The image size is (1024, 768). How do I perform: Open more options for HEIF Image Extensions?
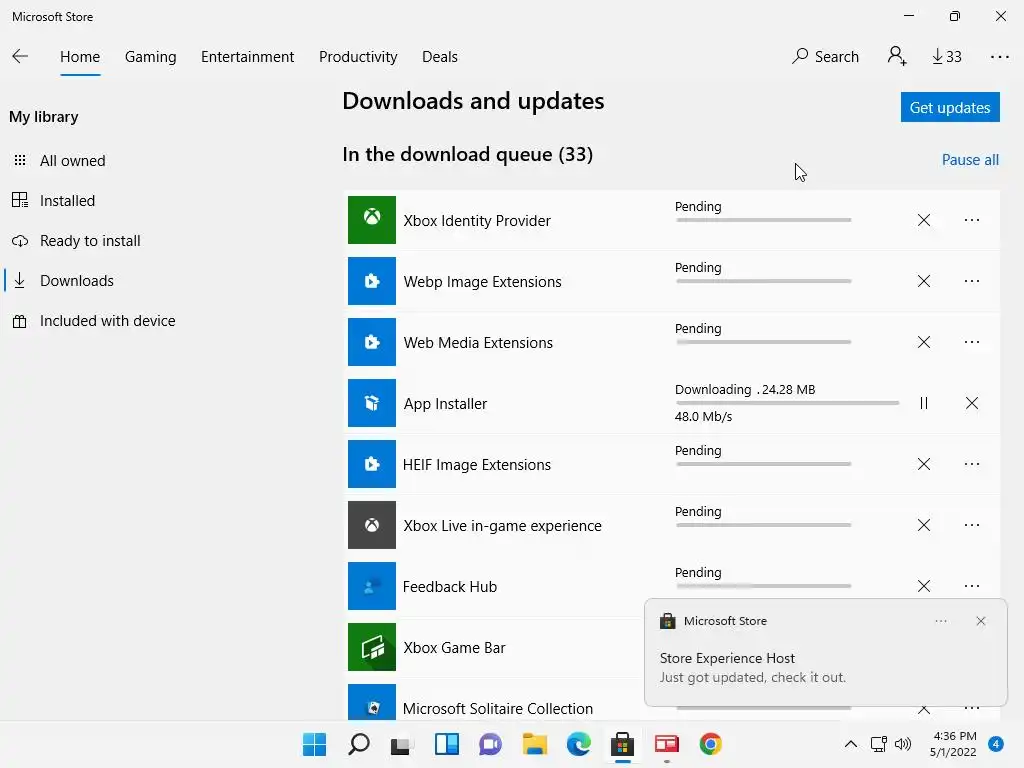point(972,464)
